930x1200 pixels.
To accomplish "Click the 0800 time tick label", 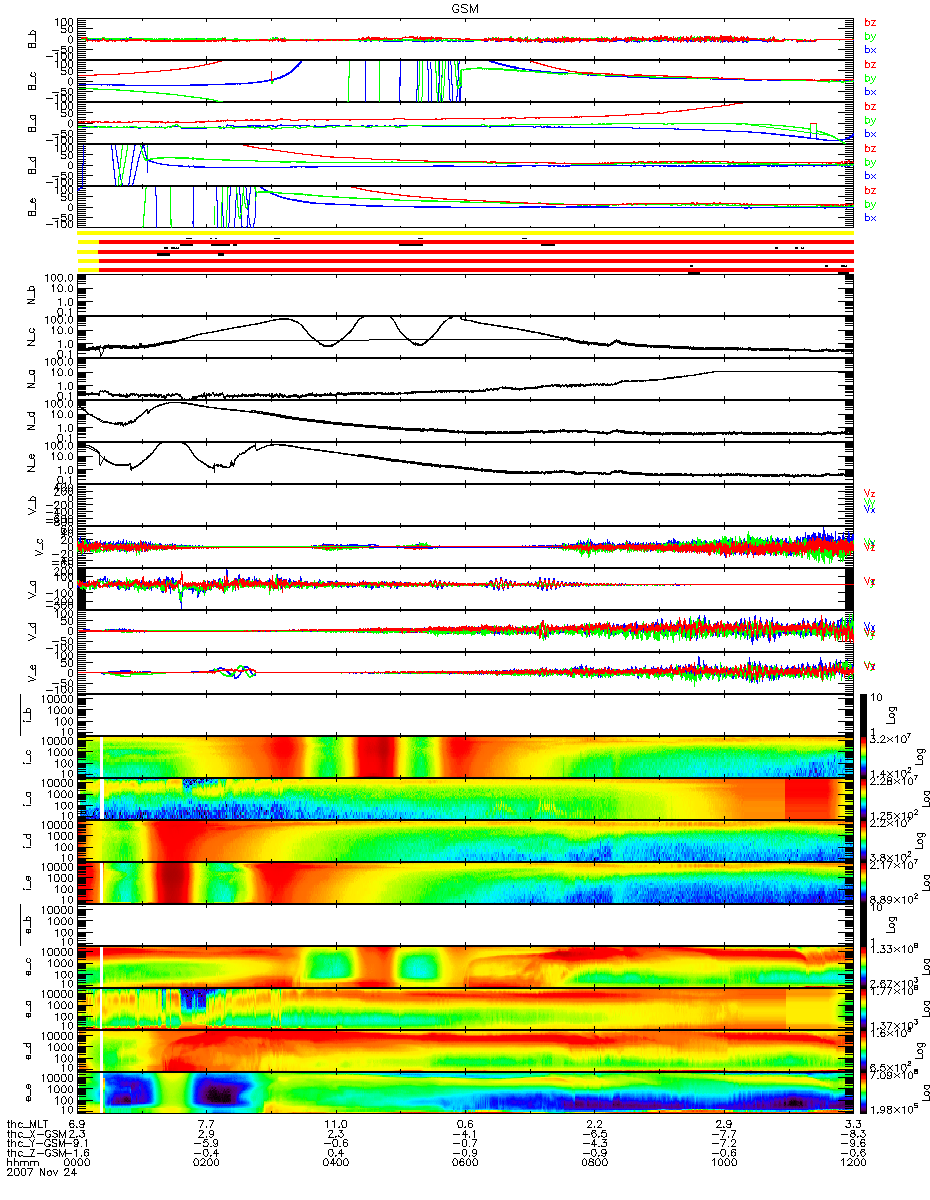I will 594,1165.
